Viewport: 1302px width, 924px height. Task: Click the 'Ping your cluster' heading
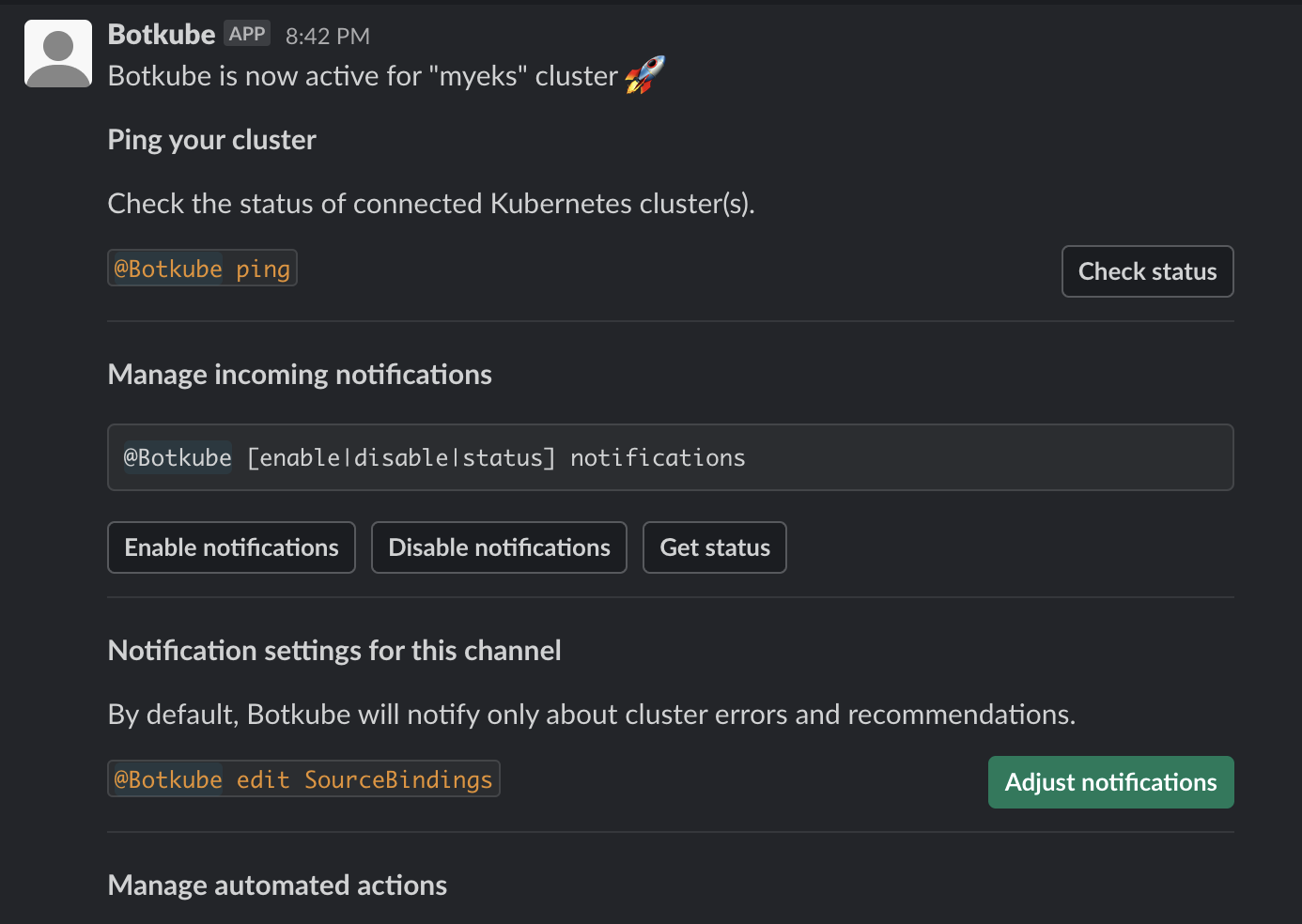click(212, 140)
